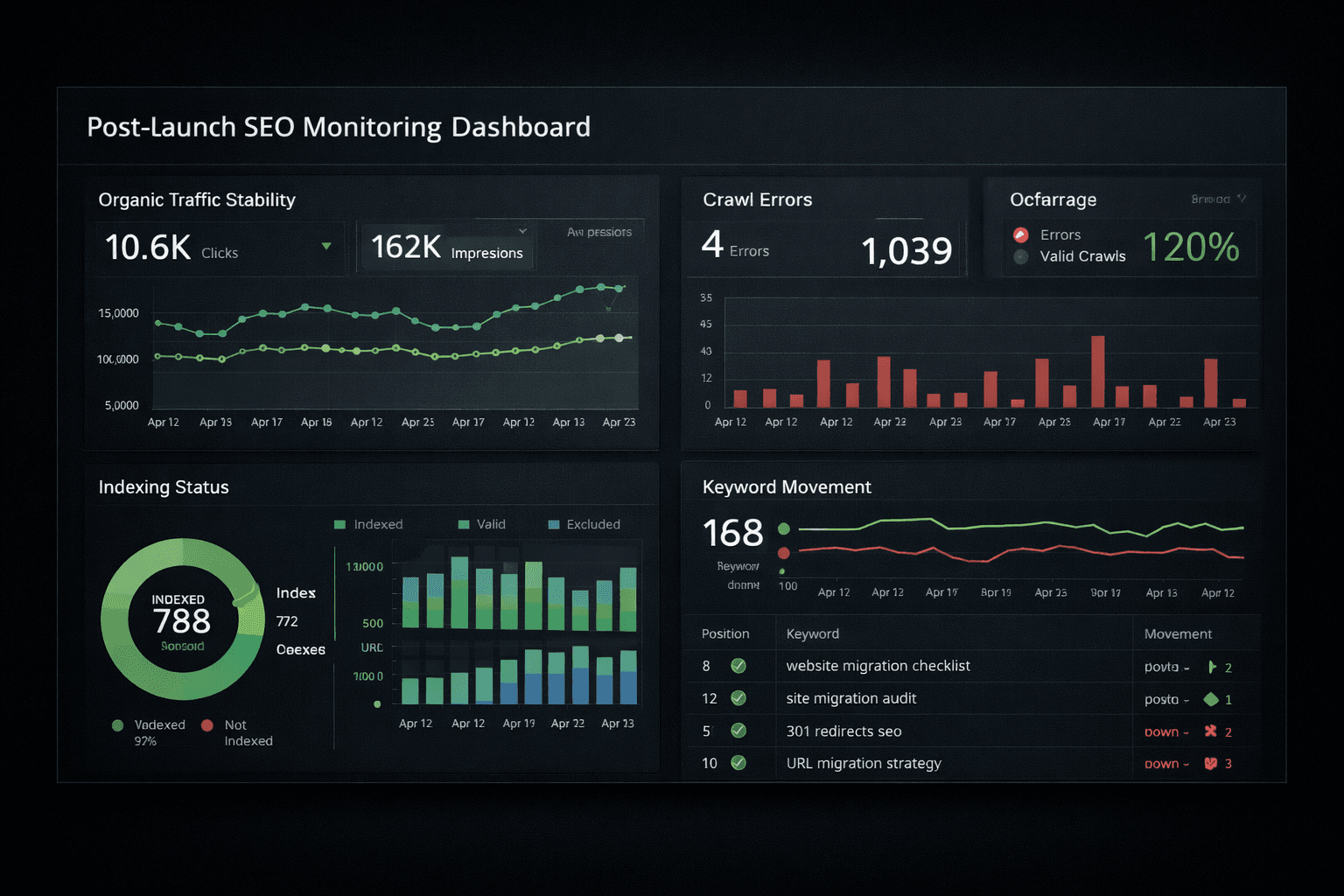Open the 162K Impressions dropdown
Screen dimensions: 1344x896
(522, 230)
